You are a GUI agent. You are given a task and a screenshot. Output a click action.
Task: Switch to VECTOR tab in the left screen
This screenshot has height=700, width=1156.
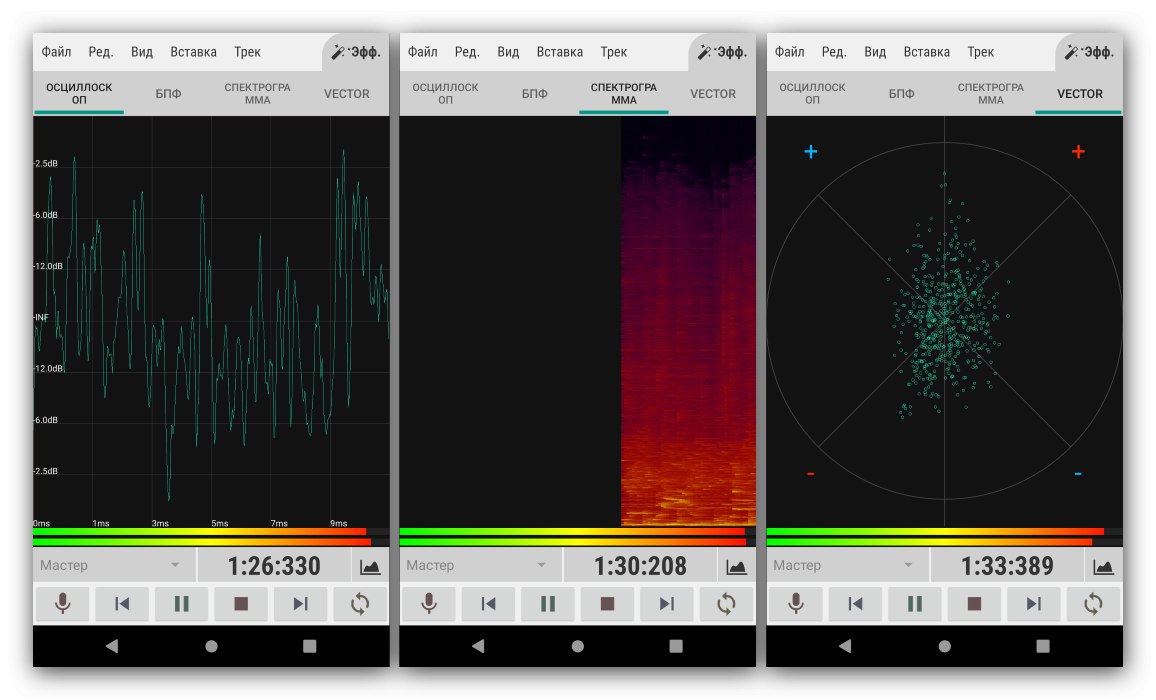click(347, 94)
